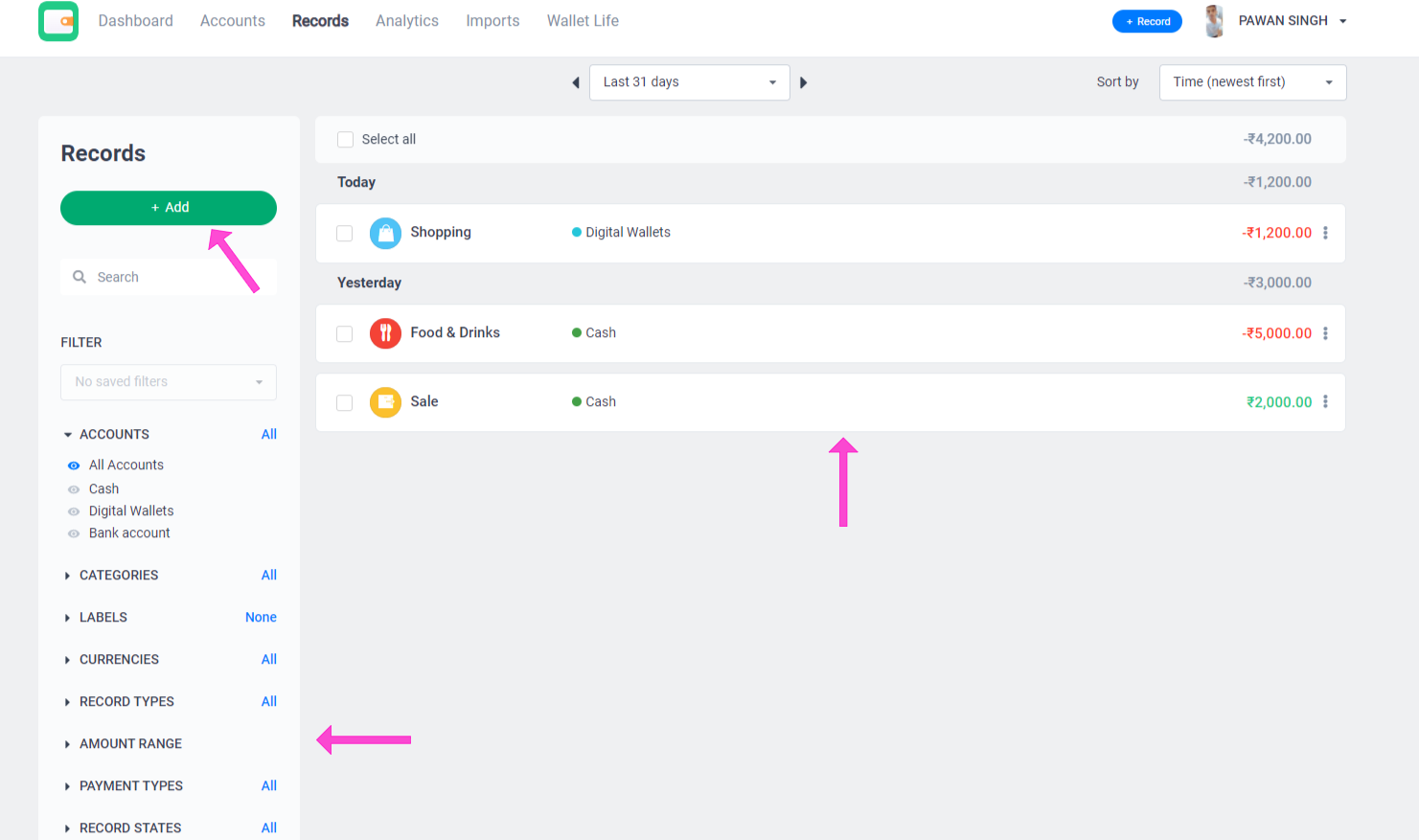Click the Wallet app logo icon

coord(58,21)
